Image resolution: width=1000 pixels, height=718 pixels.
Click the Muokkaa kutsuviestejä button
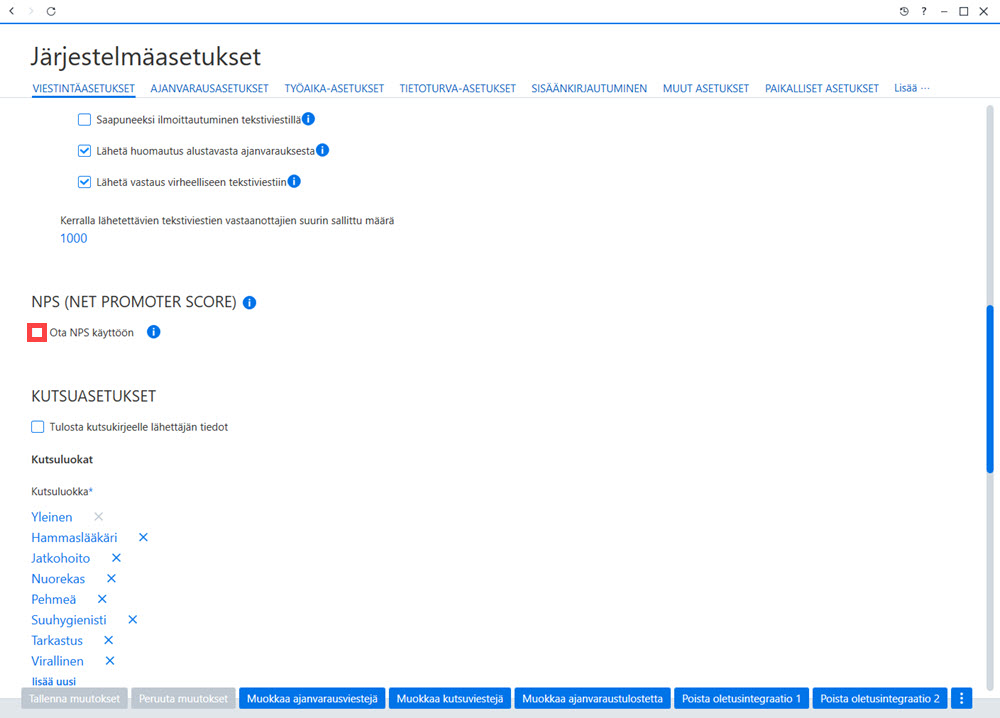click(x=450, y=698)
